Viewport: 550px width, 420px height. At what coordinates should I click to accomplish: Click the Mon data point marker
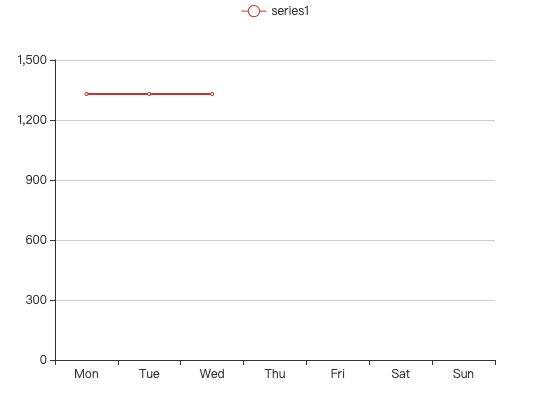pyautogui.click(x=86, y=94)
